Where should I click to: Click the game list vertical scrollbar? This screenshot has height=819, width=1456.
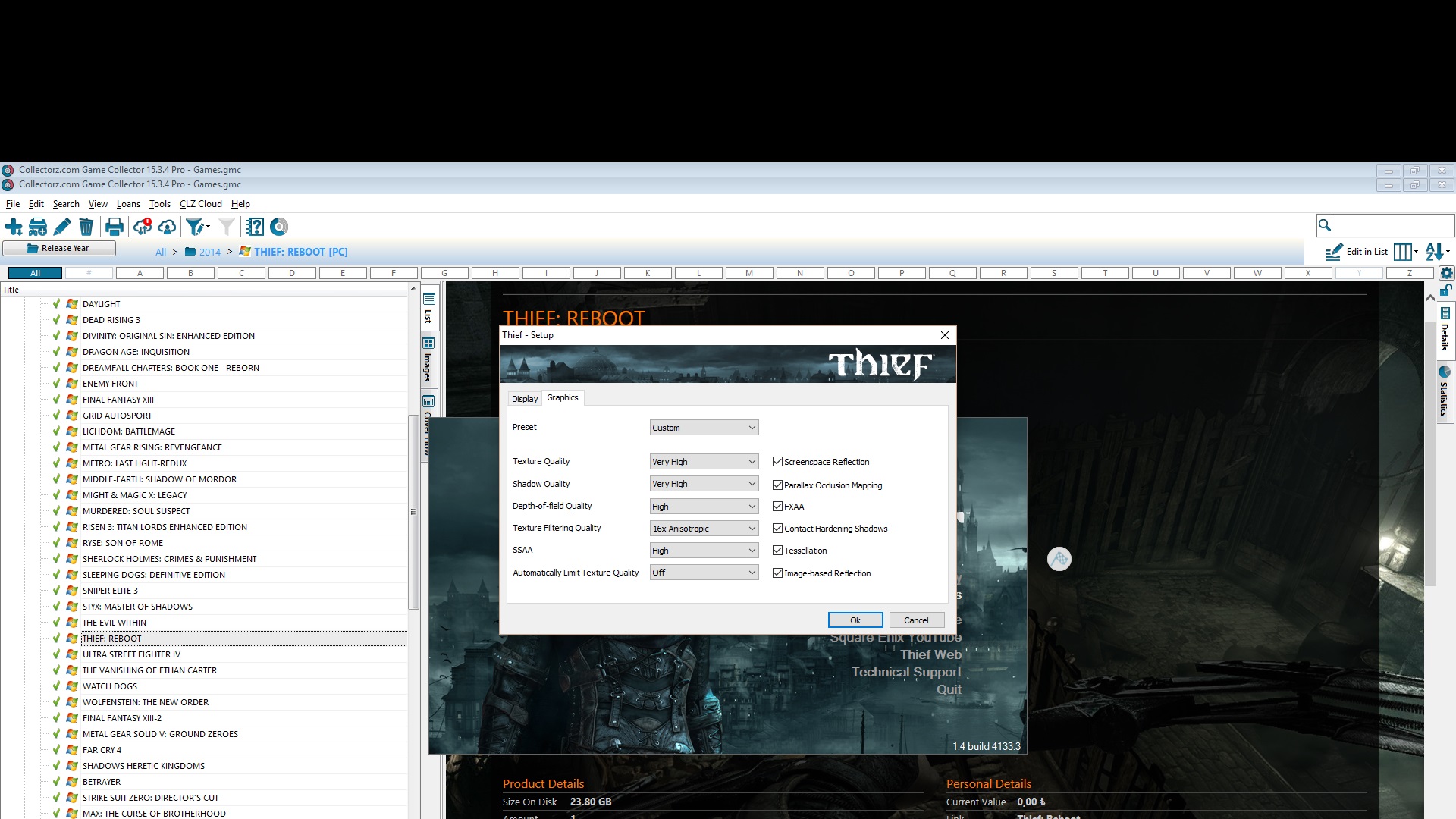[x=413, y=512]
